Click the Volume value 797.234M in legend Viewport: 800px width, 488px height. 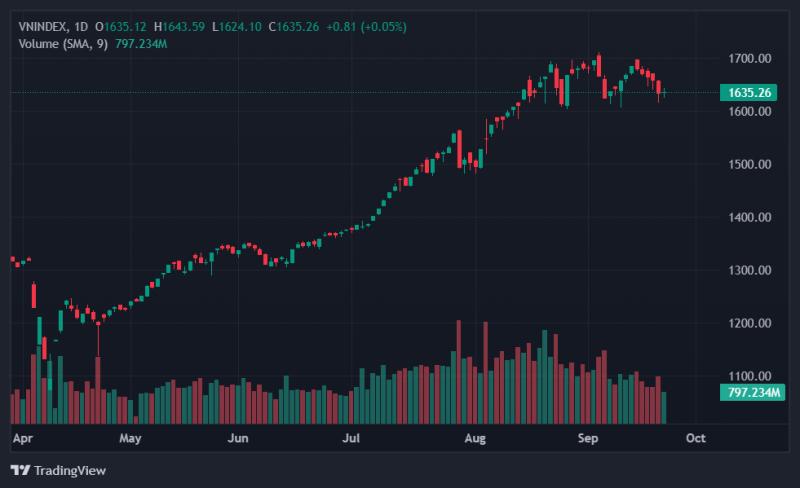click(141, 44)
